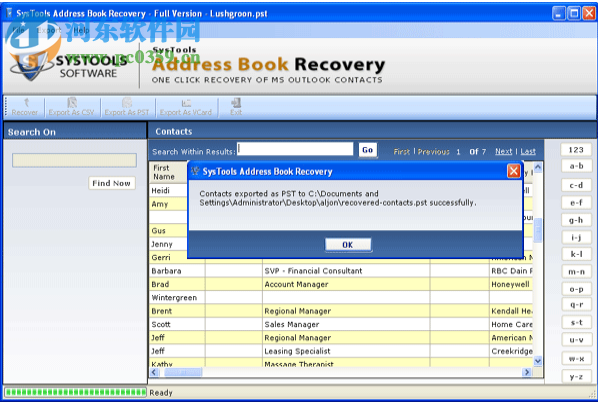This screenshot has width=598, height=402.
Task: Select the Brad contact row
Action: click(341, 284)
